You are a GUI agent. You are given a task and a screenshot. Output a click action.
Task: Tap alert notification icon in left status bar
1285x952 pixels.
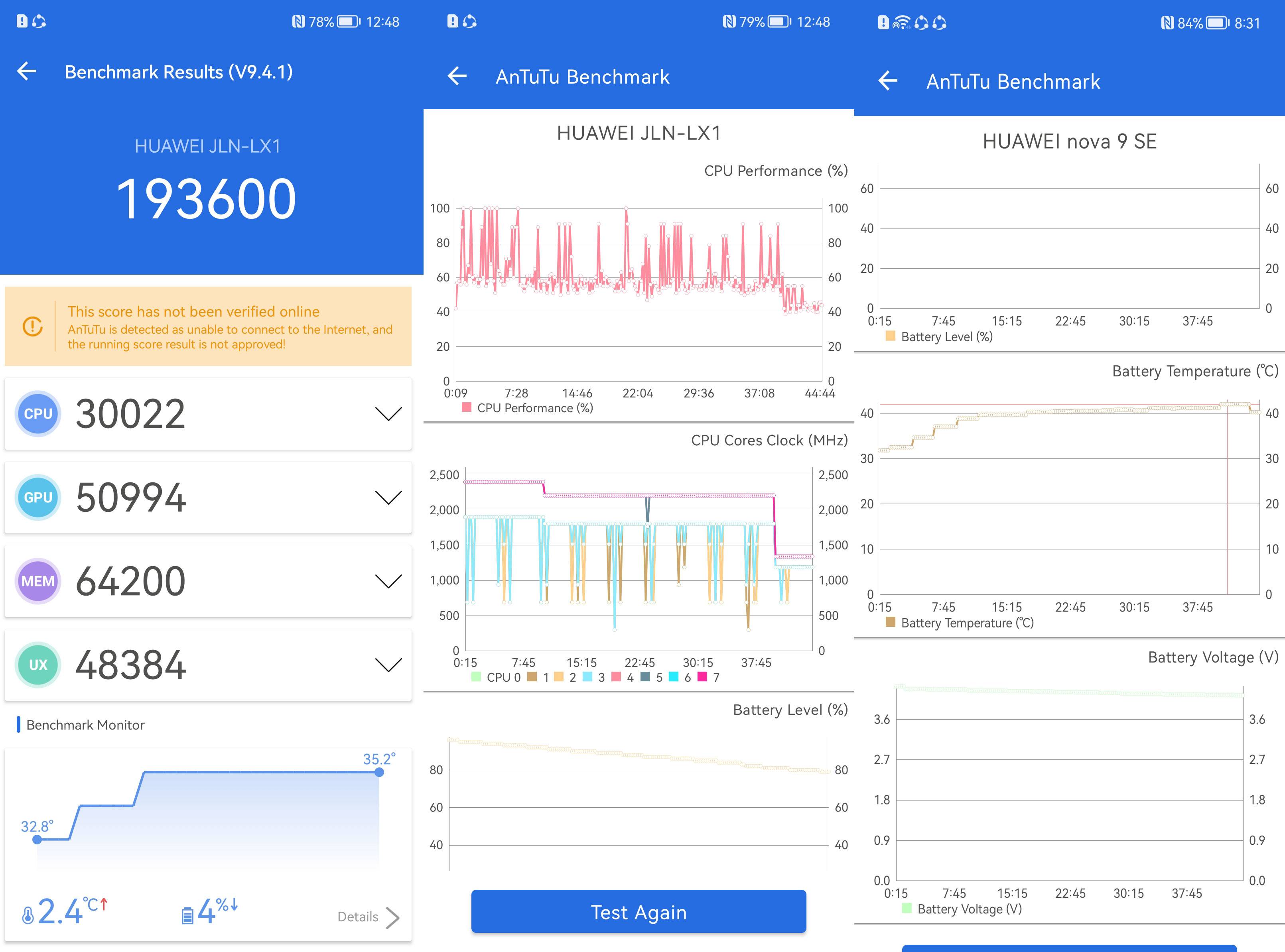point(22,21)
